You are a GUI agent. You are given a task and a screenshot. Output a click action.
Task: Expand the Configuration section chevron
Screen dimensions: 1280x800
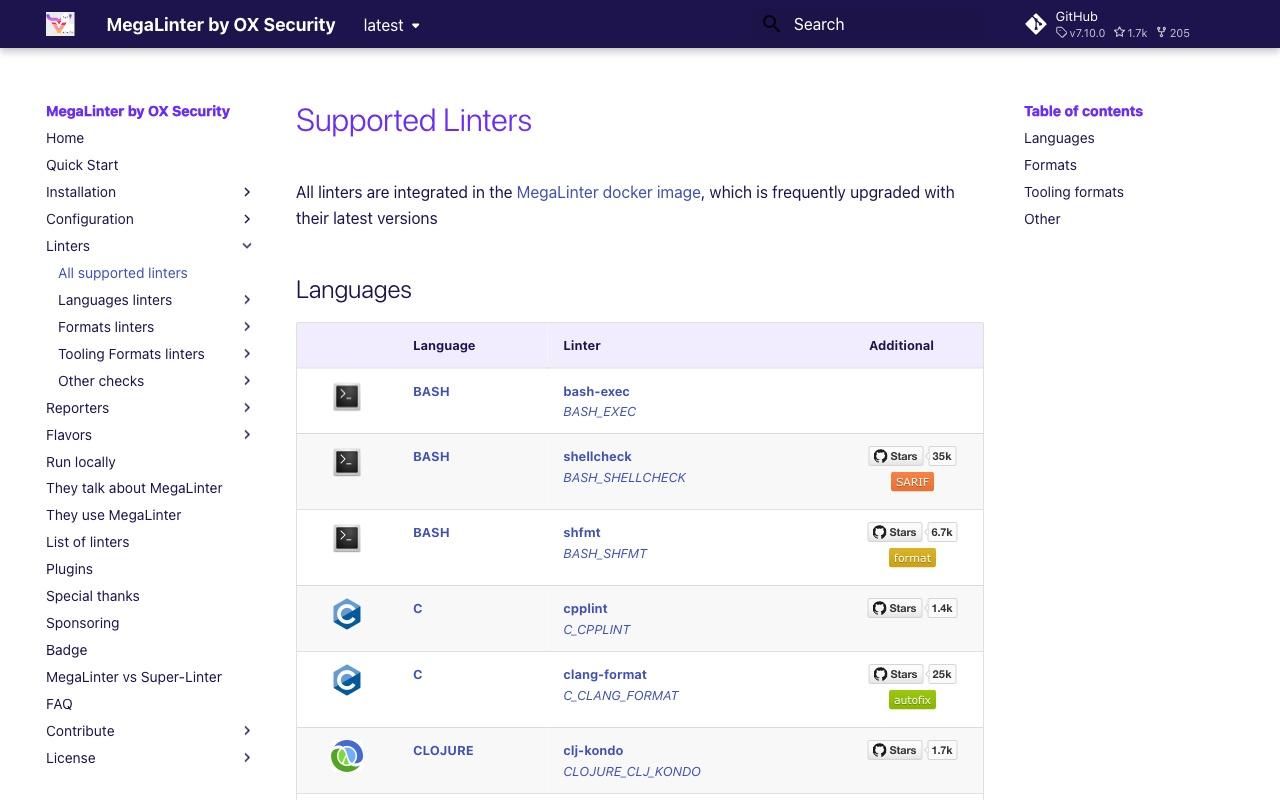pyautogui.click(x=247, y=219)
